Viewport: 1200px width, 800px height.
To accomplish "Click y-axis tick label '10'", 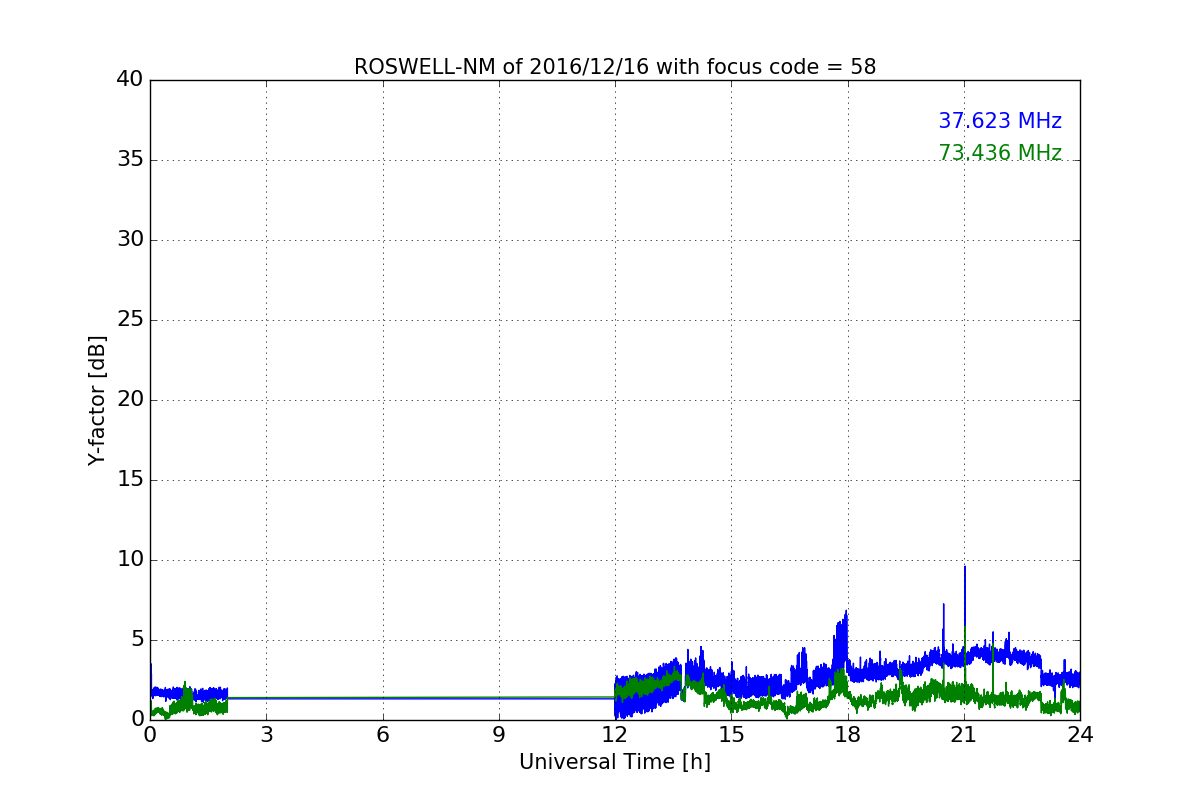I will point(130,560).
